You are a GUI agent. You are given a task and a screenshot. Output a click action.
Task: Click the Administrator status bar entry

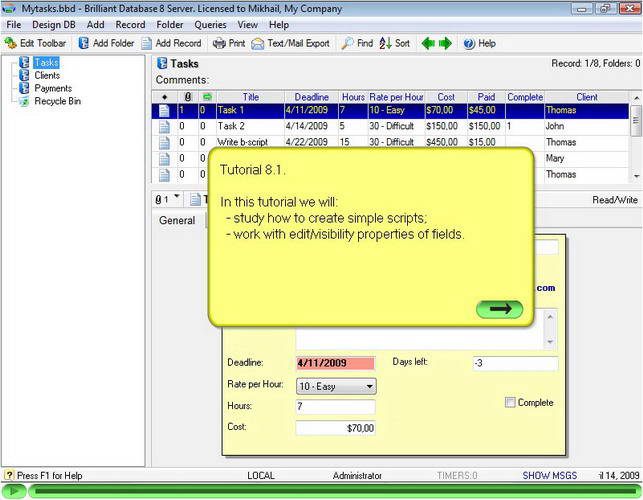point(357,476)
